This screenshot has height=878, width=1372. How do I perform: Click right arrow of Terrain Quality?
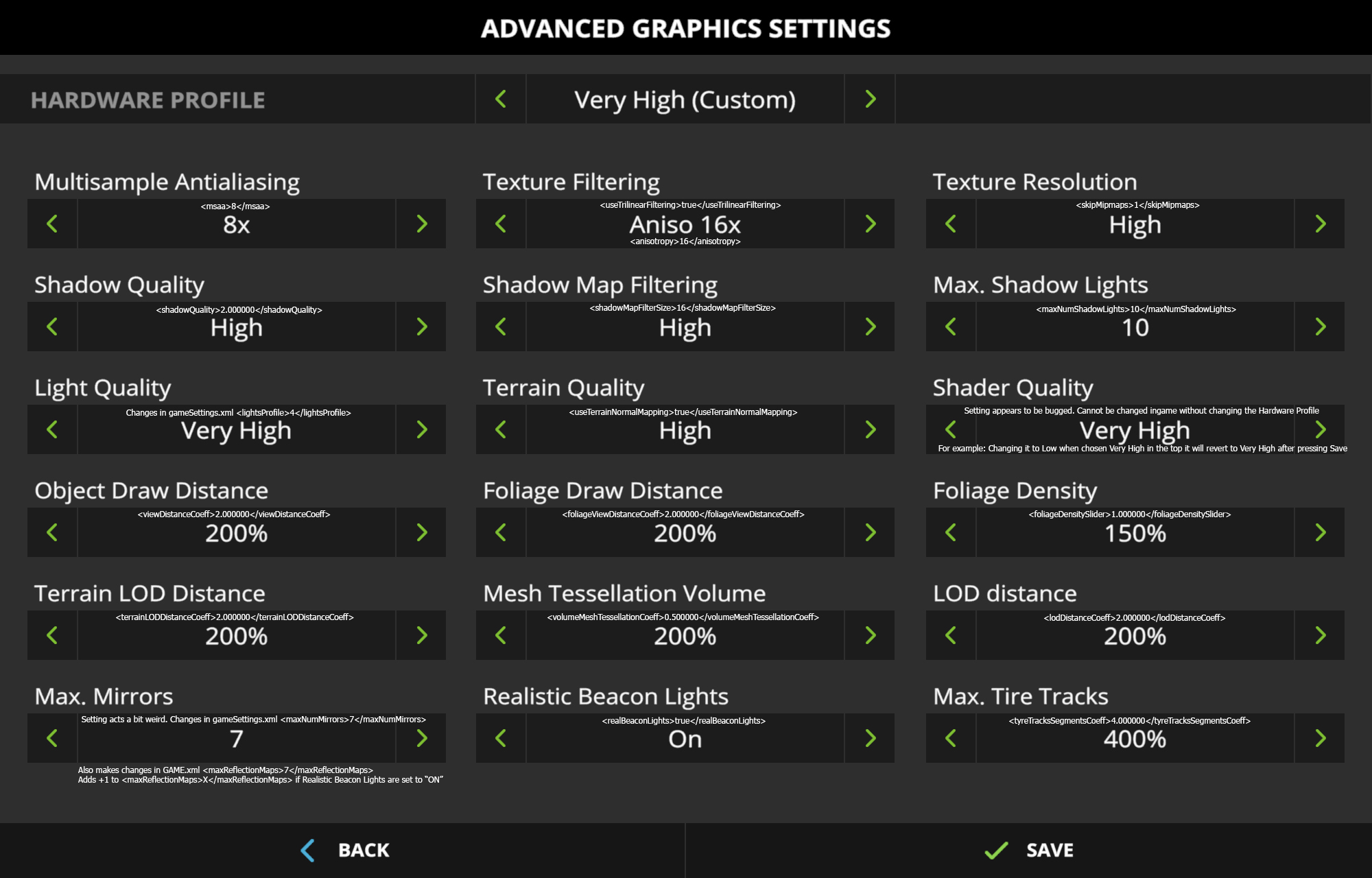(x=870, y=429)
